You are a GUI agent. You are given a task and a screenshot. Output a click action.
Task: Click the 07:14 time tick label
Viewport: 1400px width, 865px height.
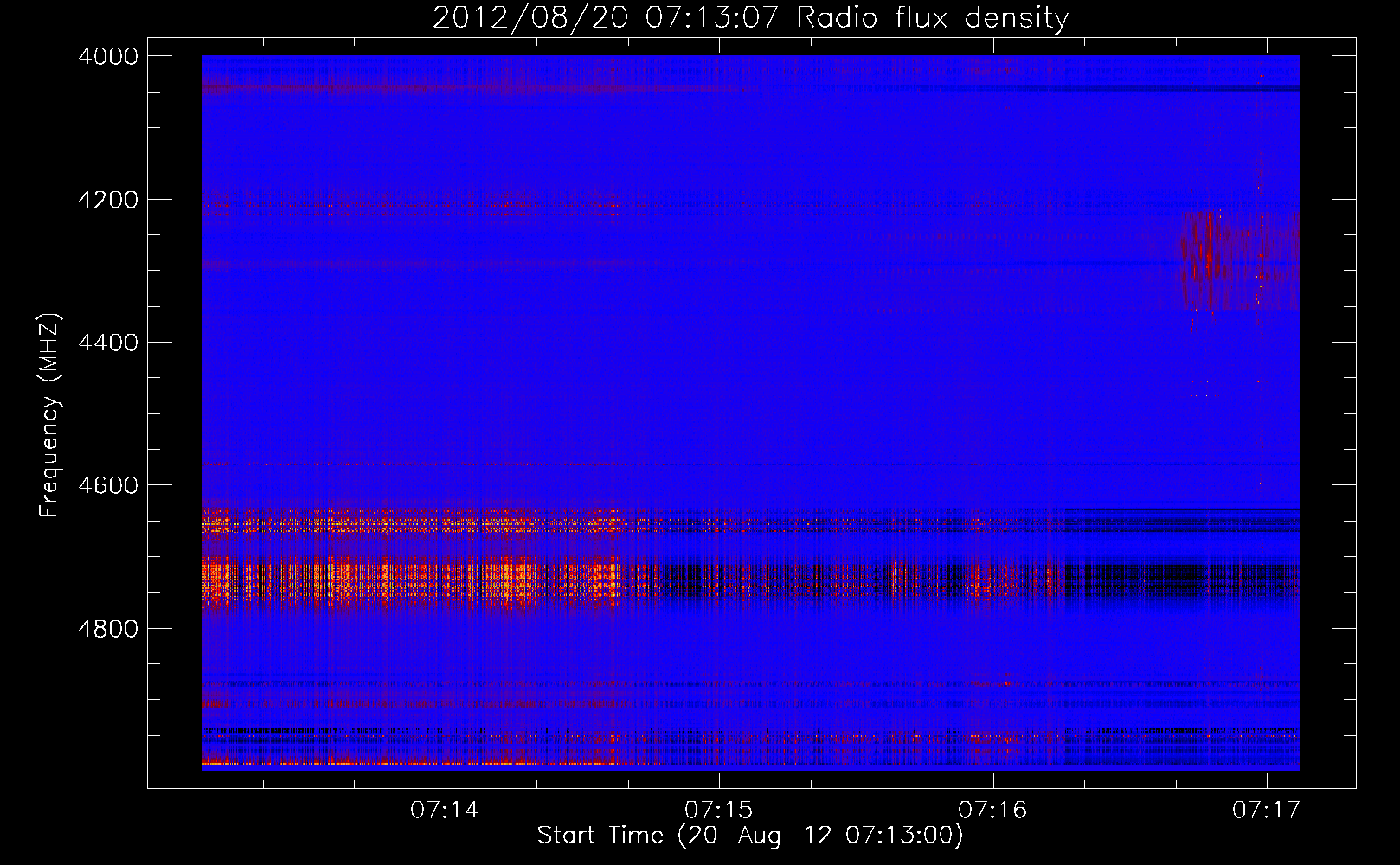(x=445, y=810)
